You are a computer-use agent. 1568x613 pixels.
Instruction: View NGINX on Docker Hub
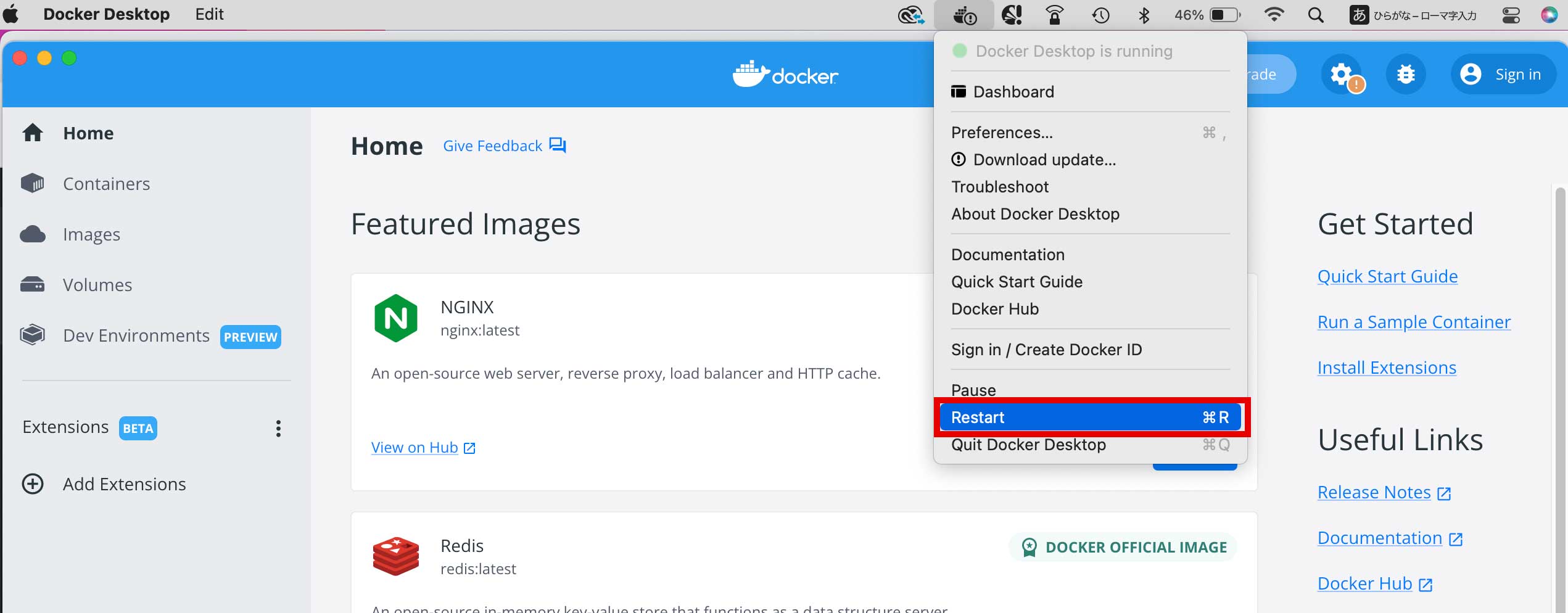pos(414,446)
